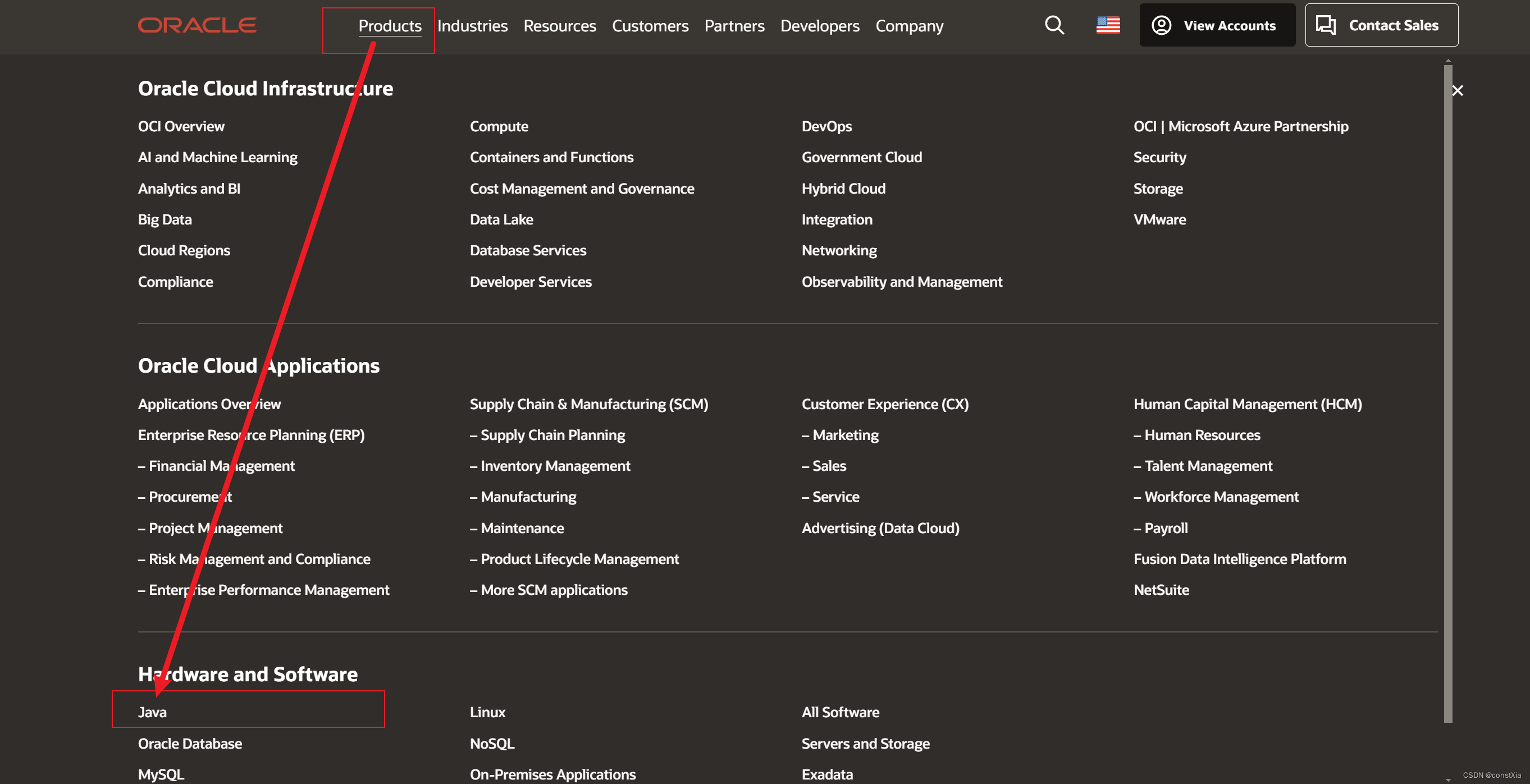Click the Oracle logo
Viewport: 1530px width, 784px height.
197,25
